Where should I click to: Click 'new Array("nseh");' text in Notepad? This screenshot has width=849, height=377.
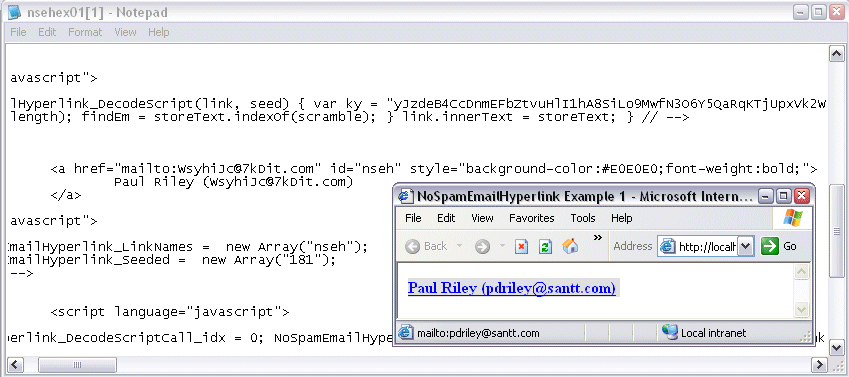(297, 247)
